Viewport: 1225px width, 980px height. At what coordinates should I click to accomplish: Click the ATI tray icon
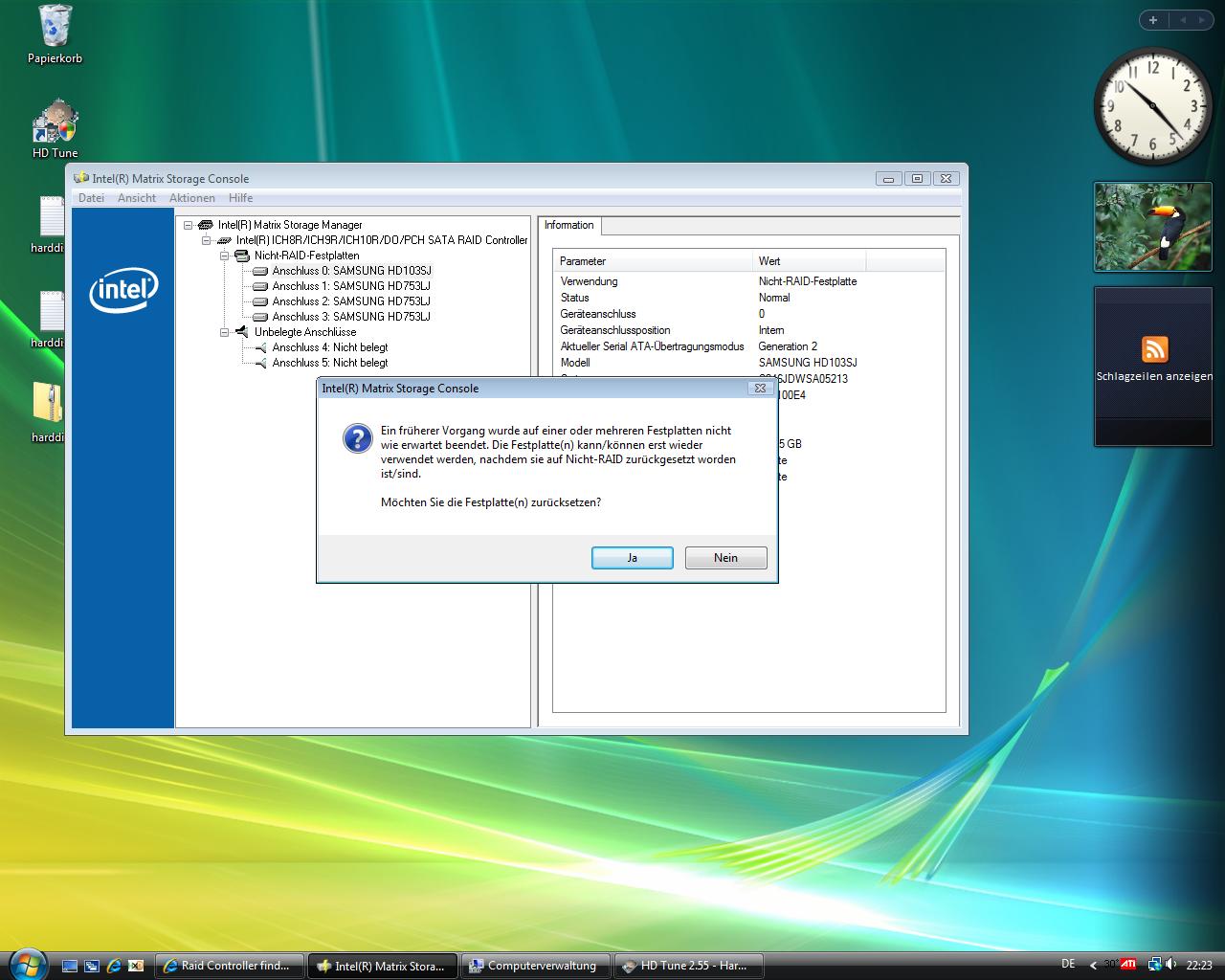(1128, 964)
